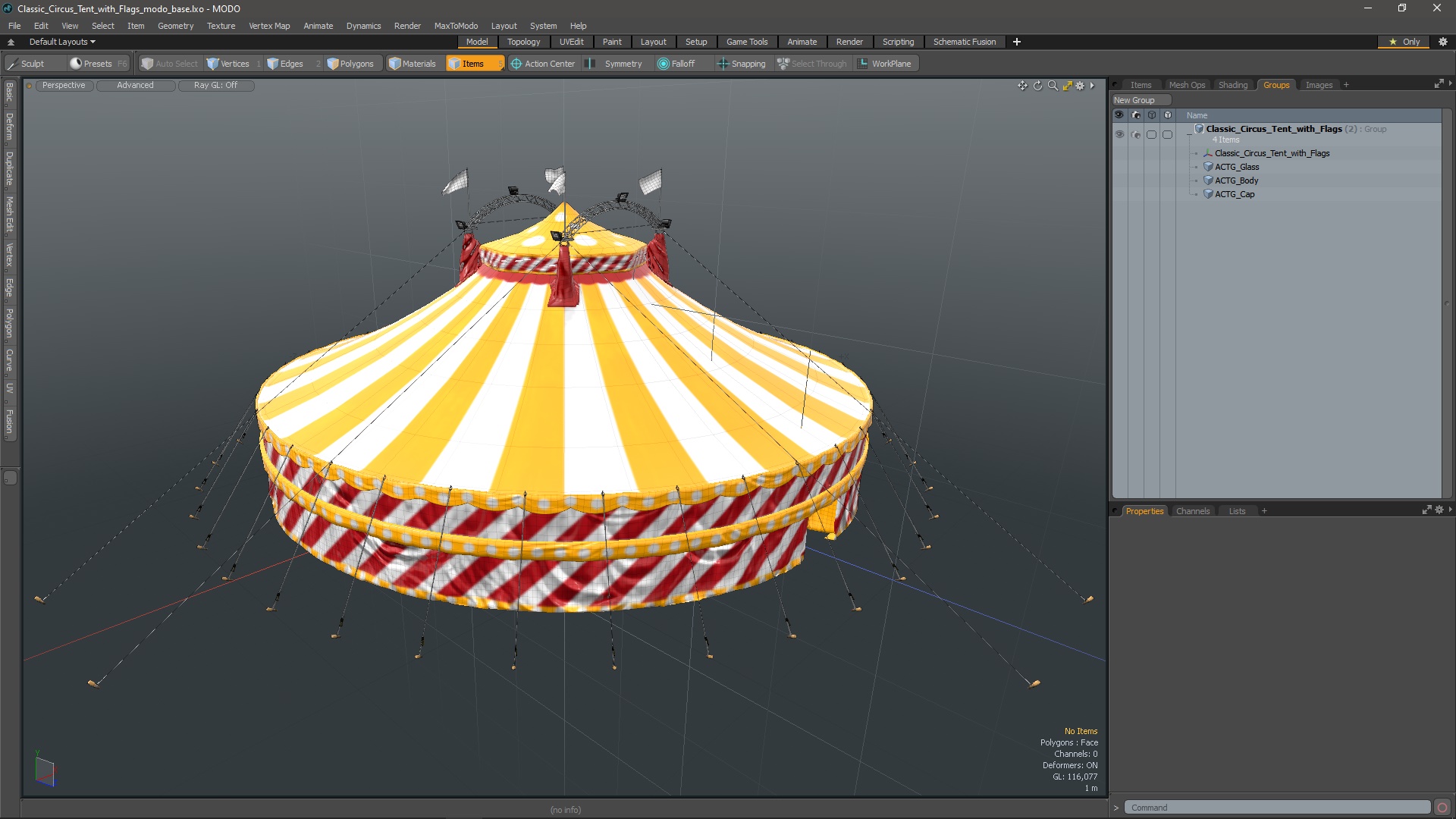
Task: Open viewport settings gear
Action: pyautogui.click(x=1080, y=86)
